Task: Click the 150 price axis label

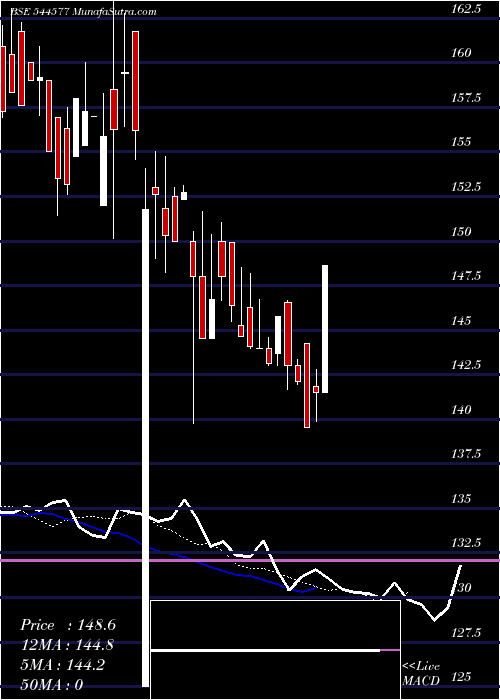Action: pos(461,231)
